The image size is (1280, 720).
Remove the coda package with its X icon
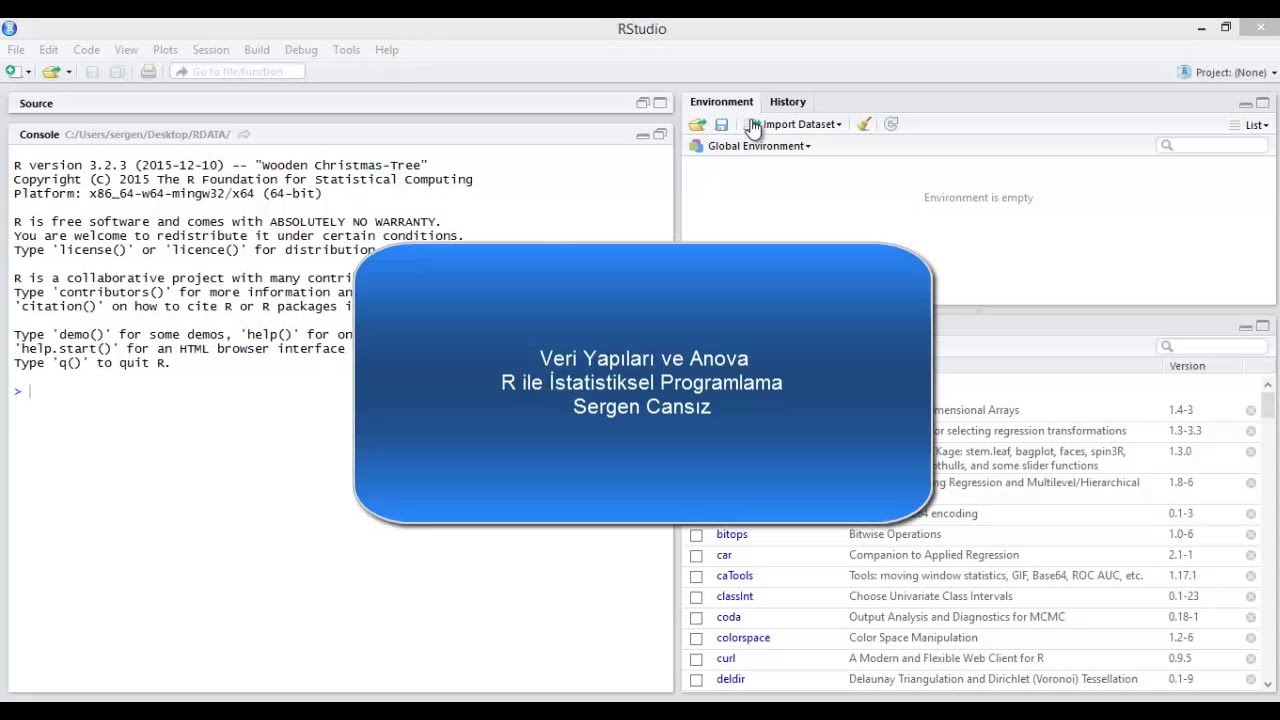click(1251, 618)
